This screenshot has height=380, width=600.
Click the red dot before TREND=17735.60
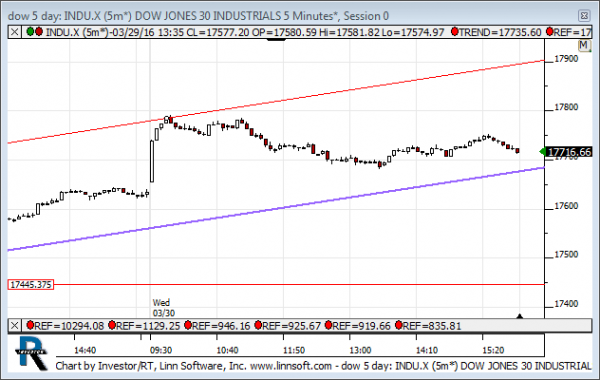[x=455, y=32]
